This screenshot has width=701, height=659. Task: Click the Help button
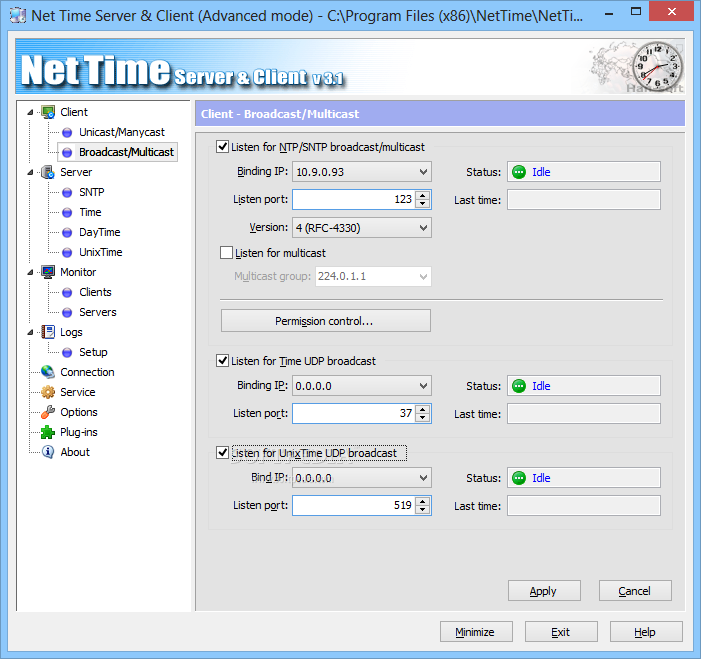pos(646,632)
